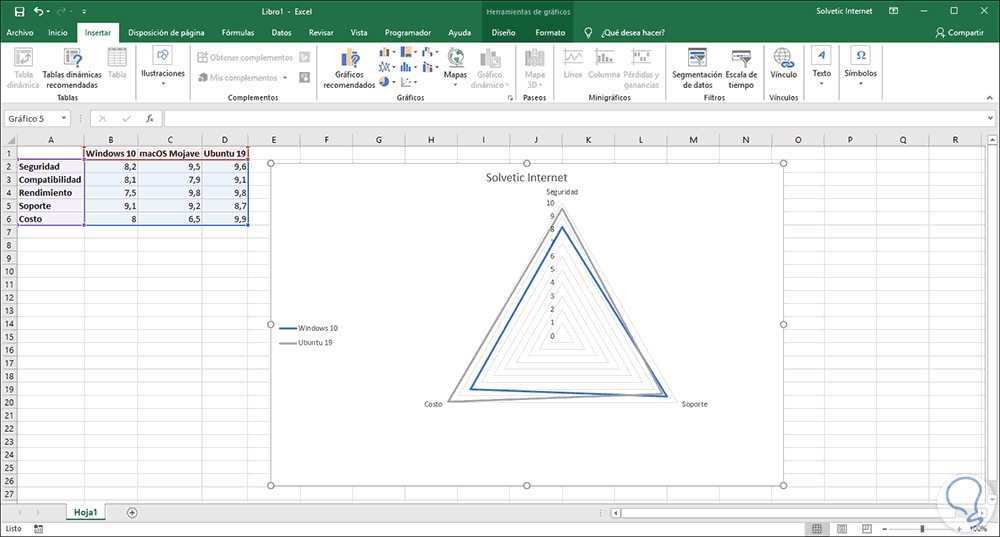Image resolution: width=1000 pixels, height=537 pixels.
Task: Open Ribbon display options icon
Action: [893, 11]
